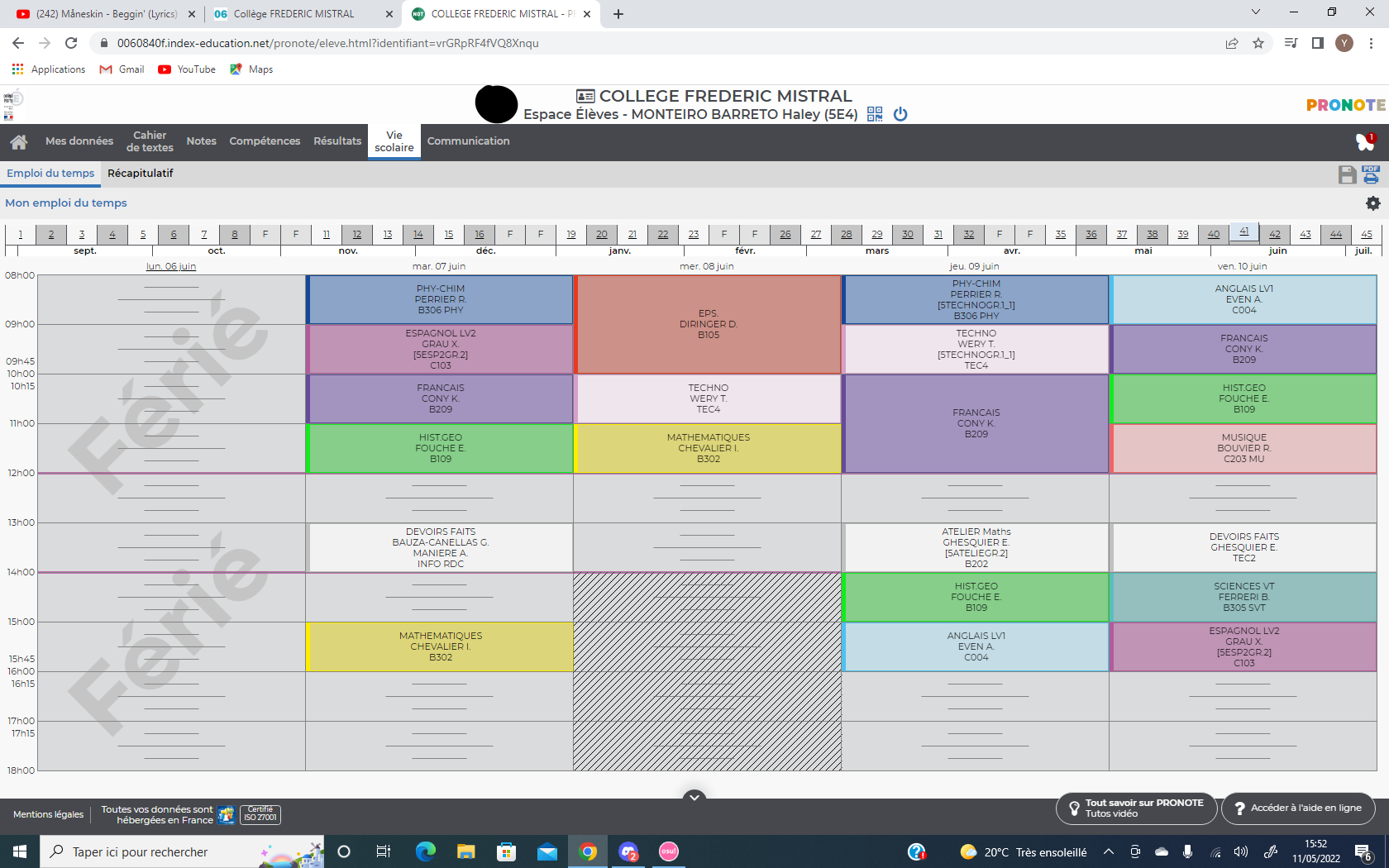Show hidden system tray icons
The image size is (1389, 868).
pyautogui.click(x=1109, y=851)
